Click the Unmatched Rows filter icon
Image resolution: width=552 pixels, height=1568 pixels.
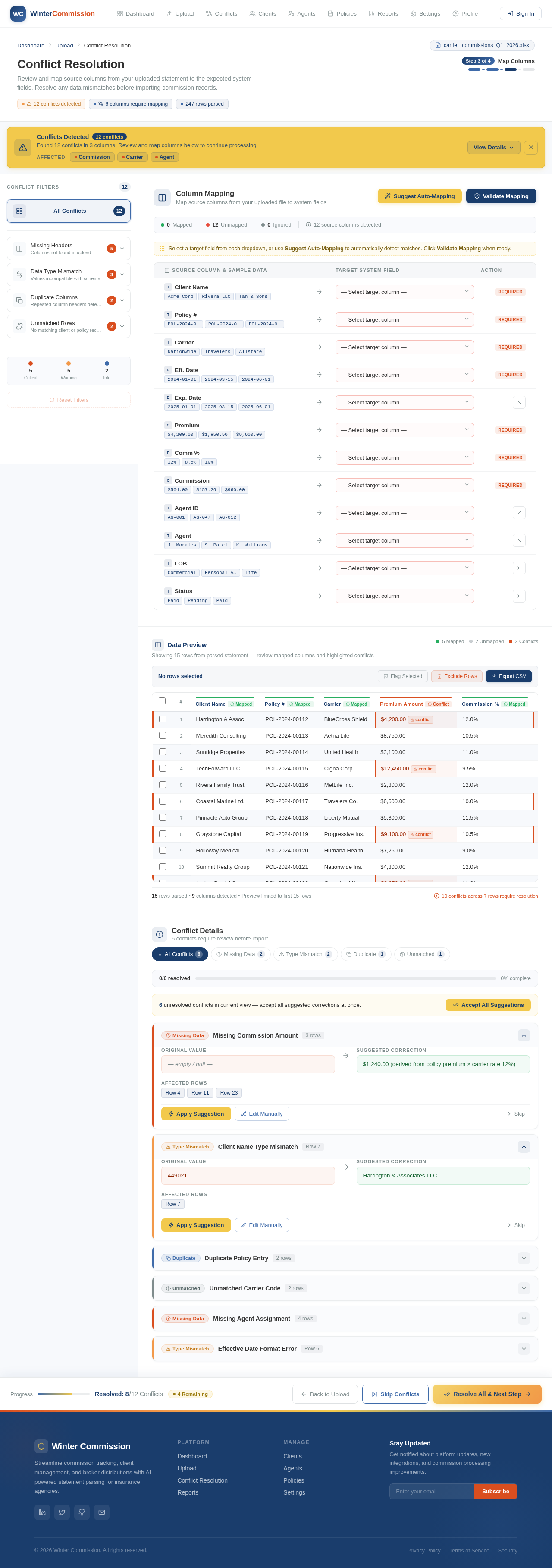click(x=19, y=326)
